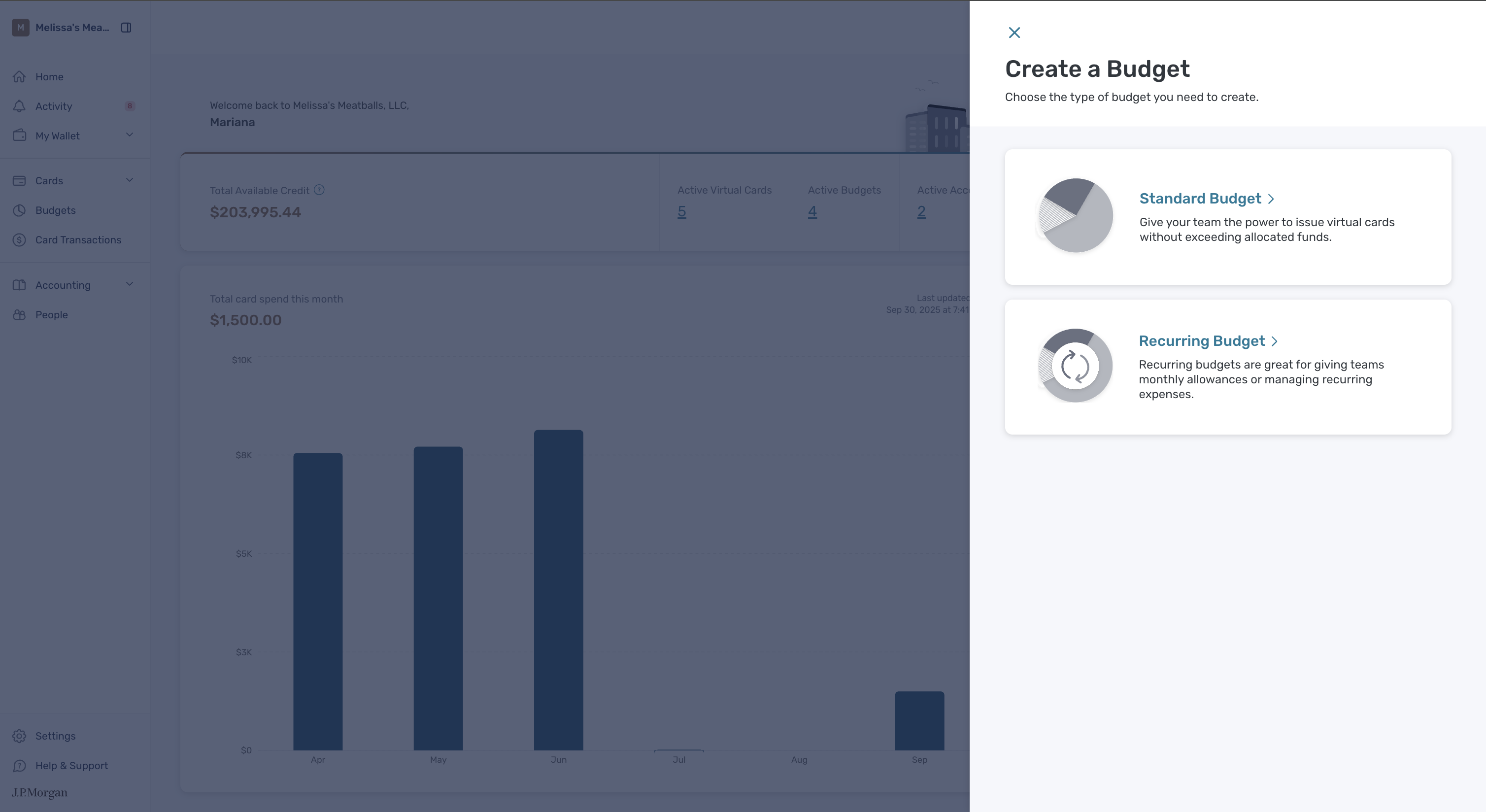The image size is (1486, 812).
Task: Click the My Wallet icon
Action: (x=20, y=135)
